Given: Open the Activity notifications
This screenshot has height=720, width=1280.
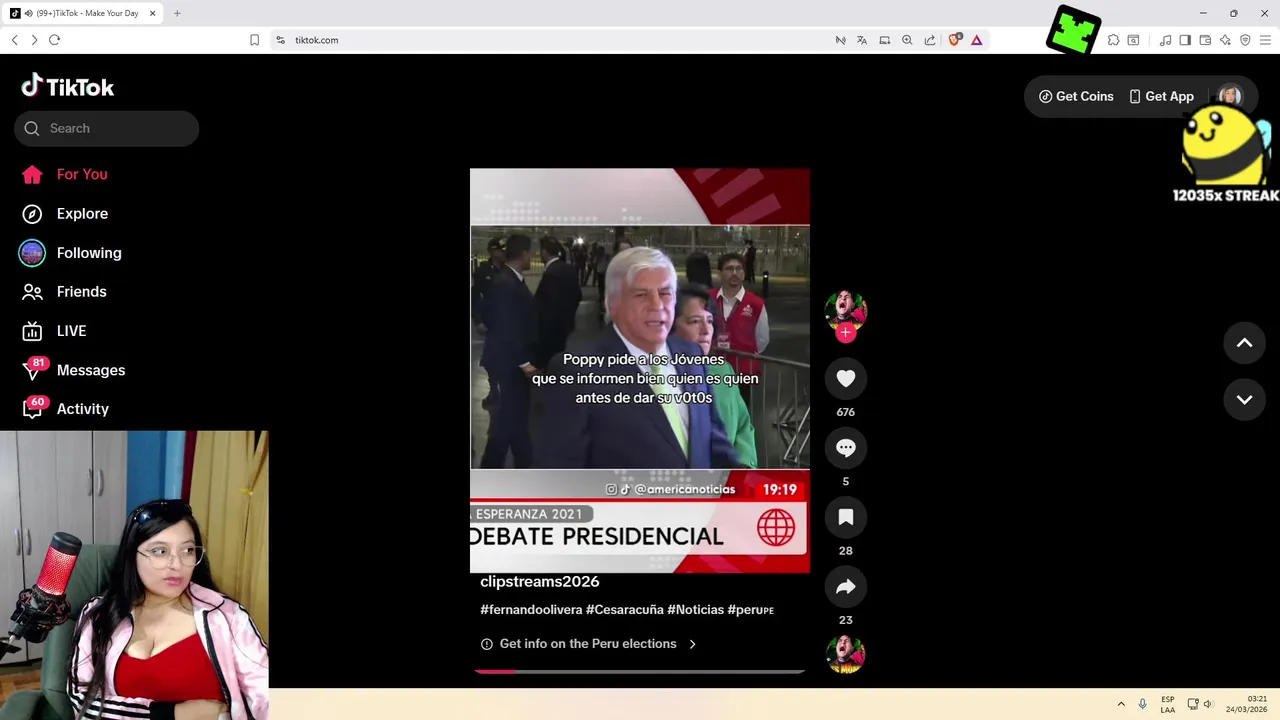Looking at the screenshot, I should click(66, 409).
